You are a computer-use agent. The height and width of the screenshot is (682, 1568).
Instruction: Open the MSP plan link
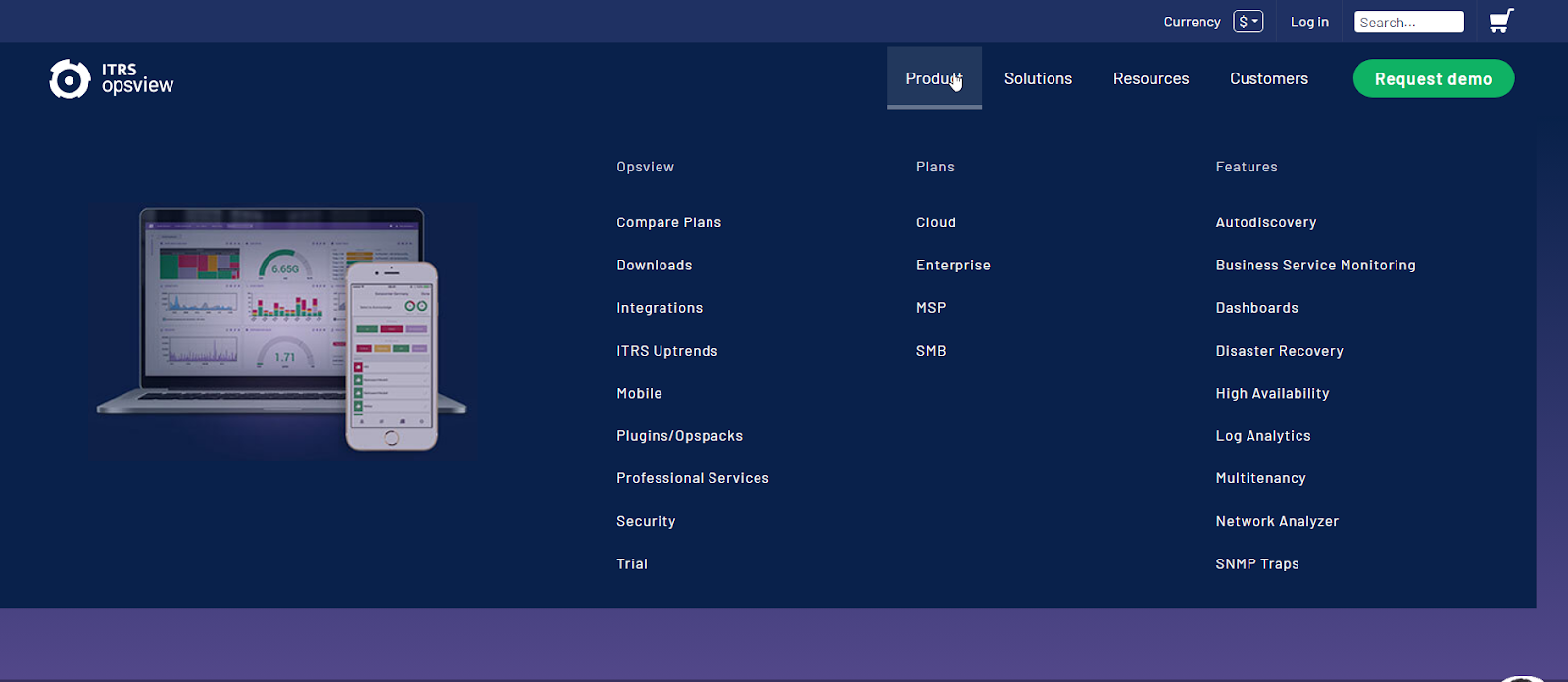pos(931,308)
